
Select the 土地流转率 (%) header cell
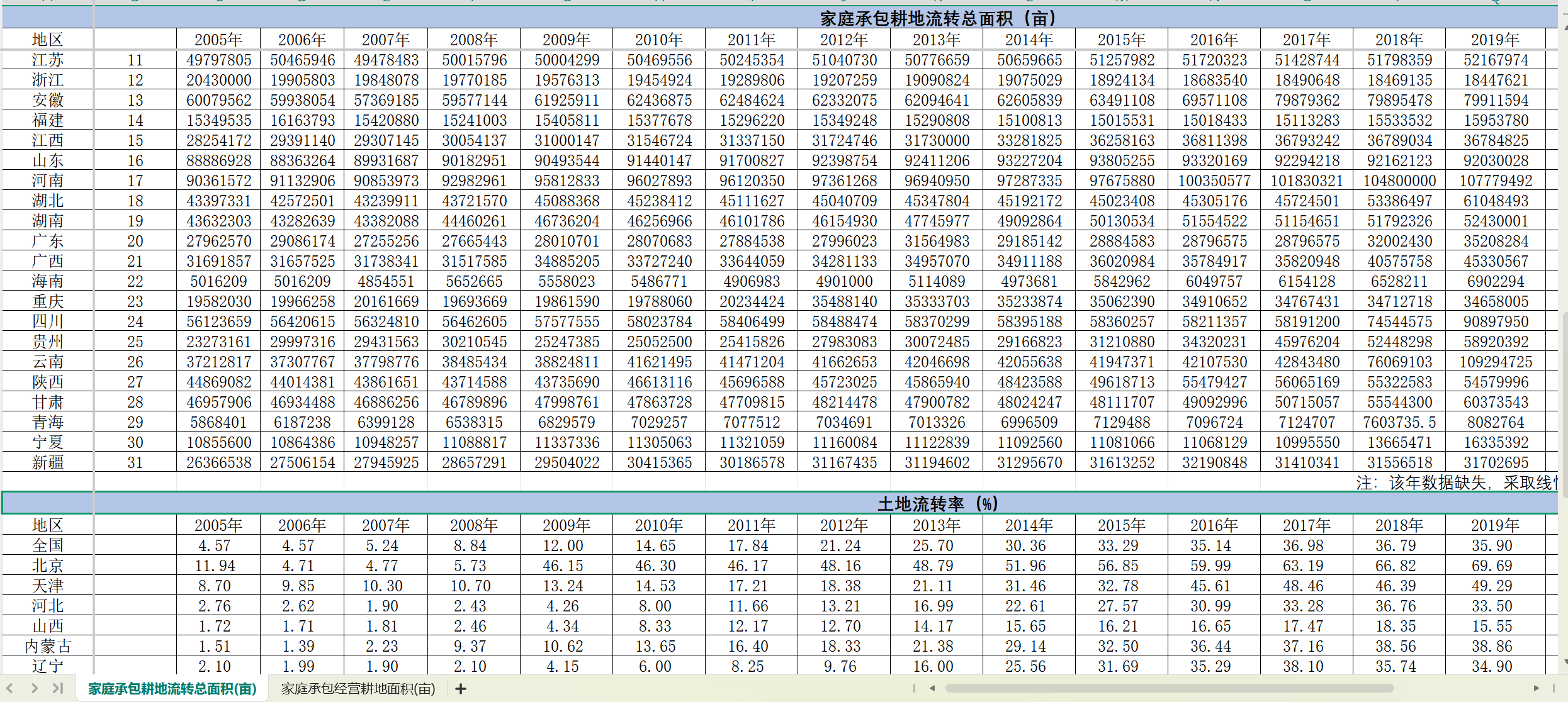point(938,504)
